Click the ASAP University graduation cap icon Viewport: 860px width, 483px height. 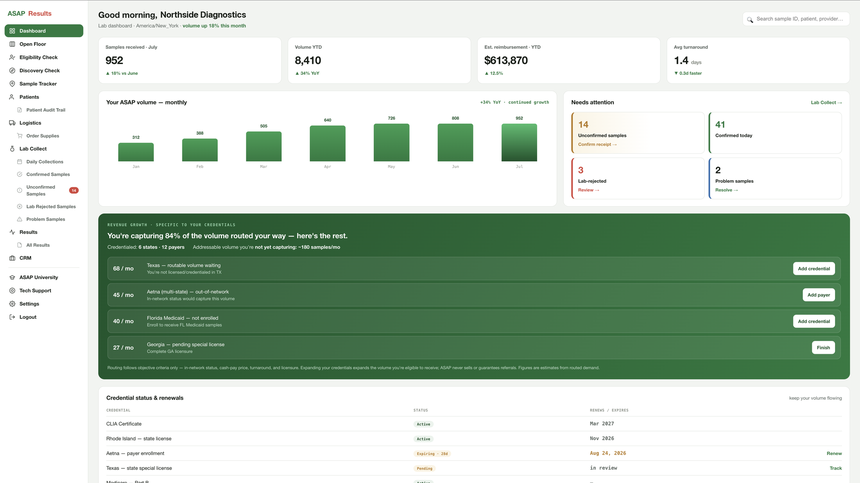pyautogui.click(x=12, y=277)
